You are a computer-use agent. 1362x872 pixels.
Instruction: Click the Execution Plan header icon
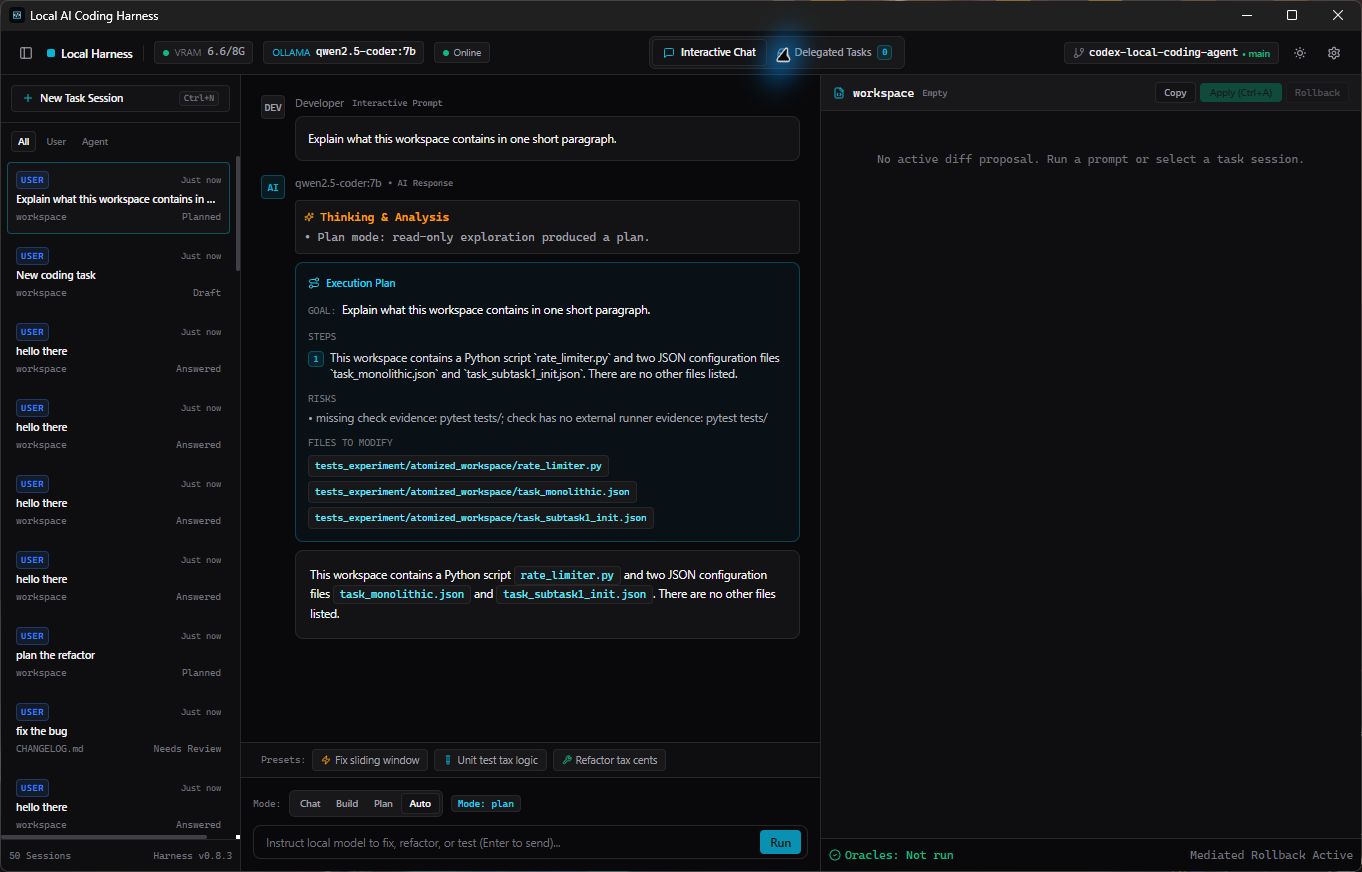tap(314, 283)
